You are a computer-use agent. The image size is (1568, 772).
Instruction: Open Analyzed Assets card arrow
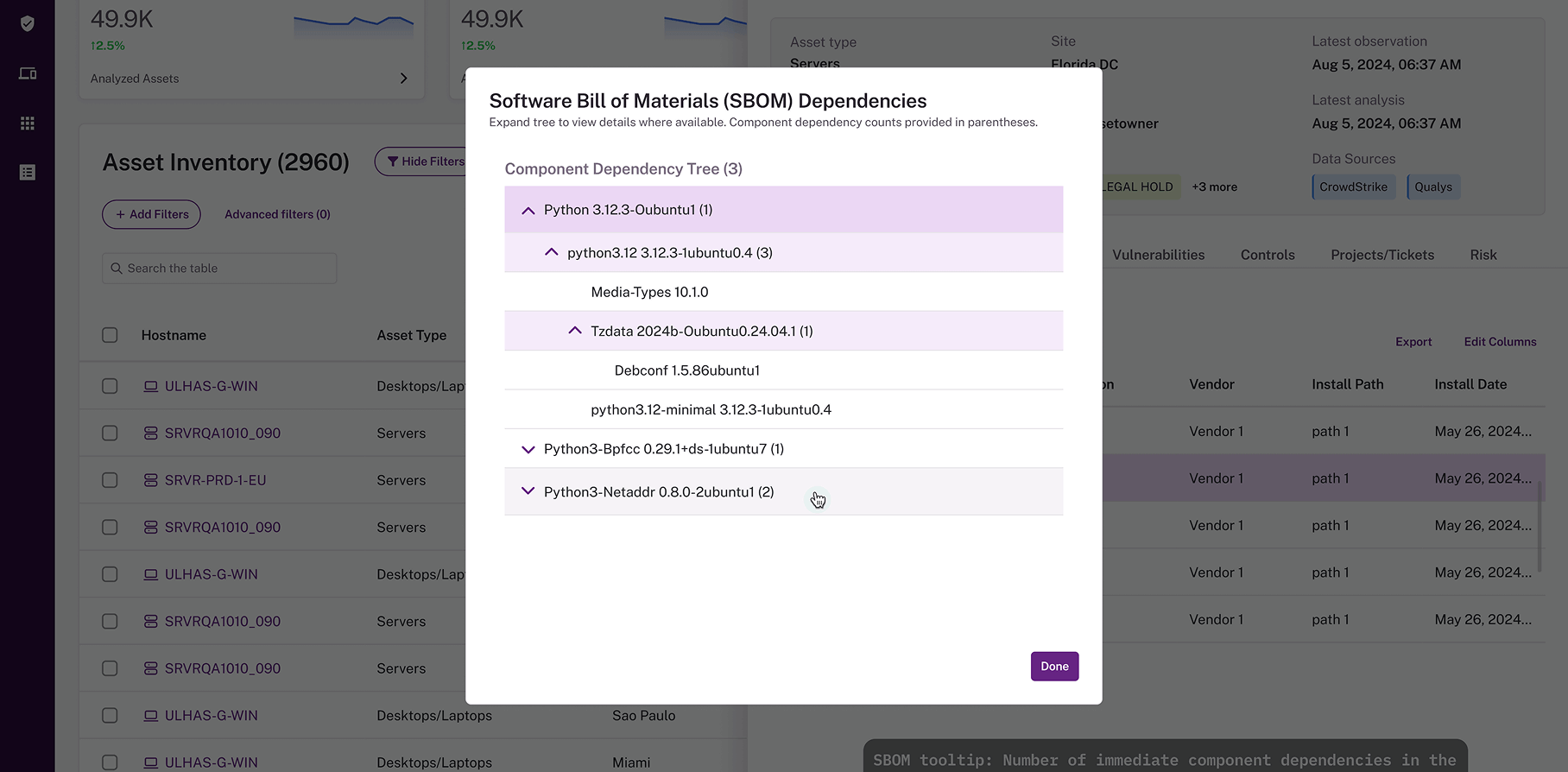click(x=403, y=79)
